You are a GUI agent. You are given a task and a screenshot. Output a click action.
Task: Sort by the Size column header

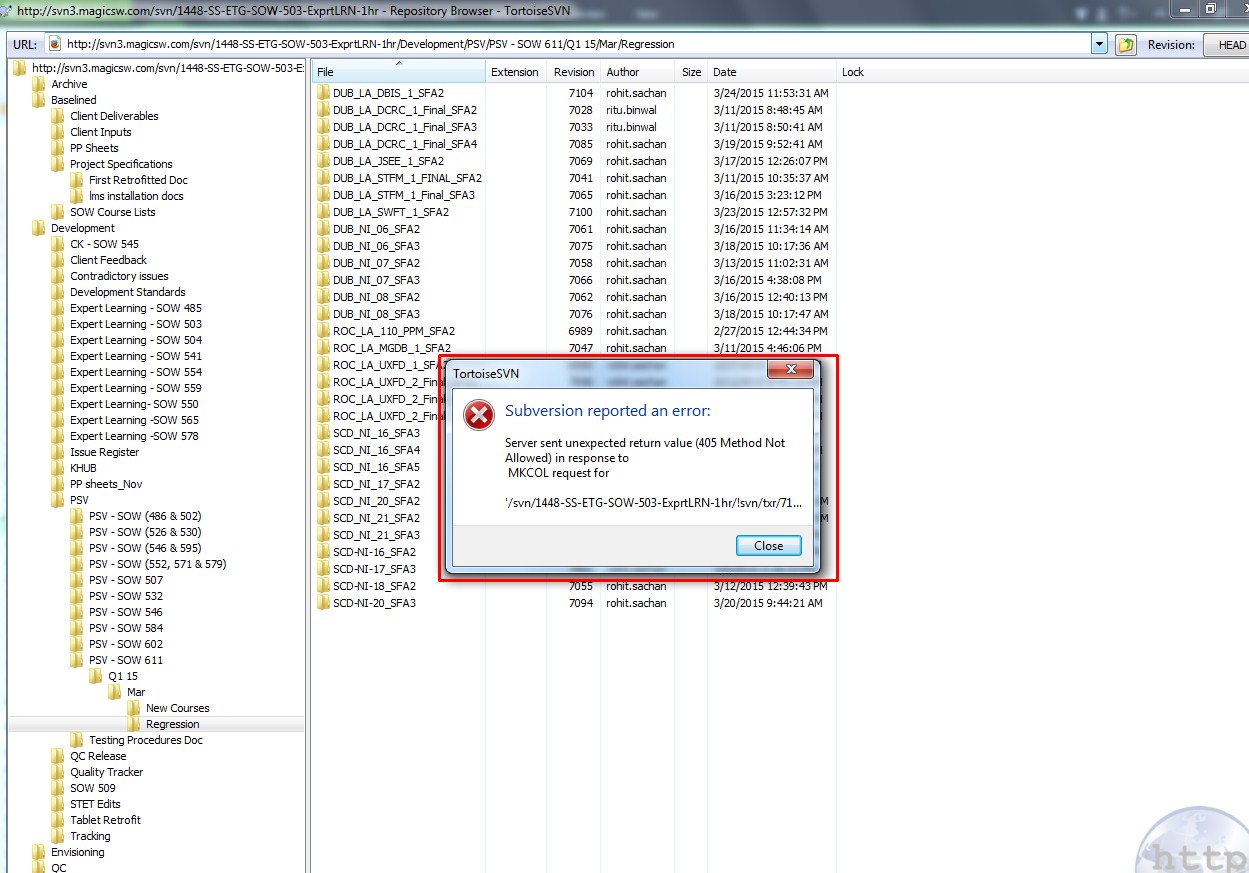click(691, 72)
